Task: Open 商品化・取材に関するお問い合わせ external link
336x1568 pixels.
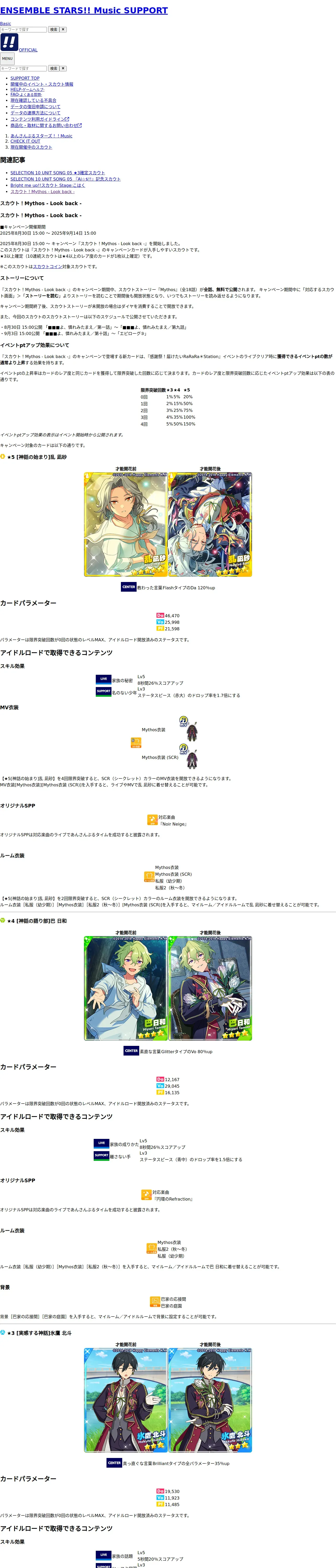Action: [46, 125]
